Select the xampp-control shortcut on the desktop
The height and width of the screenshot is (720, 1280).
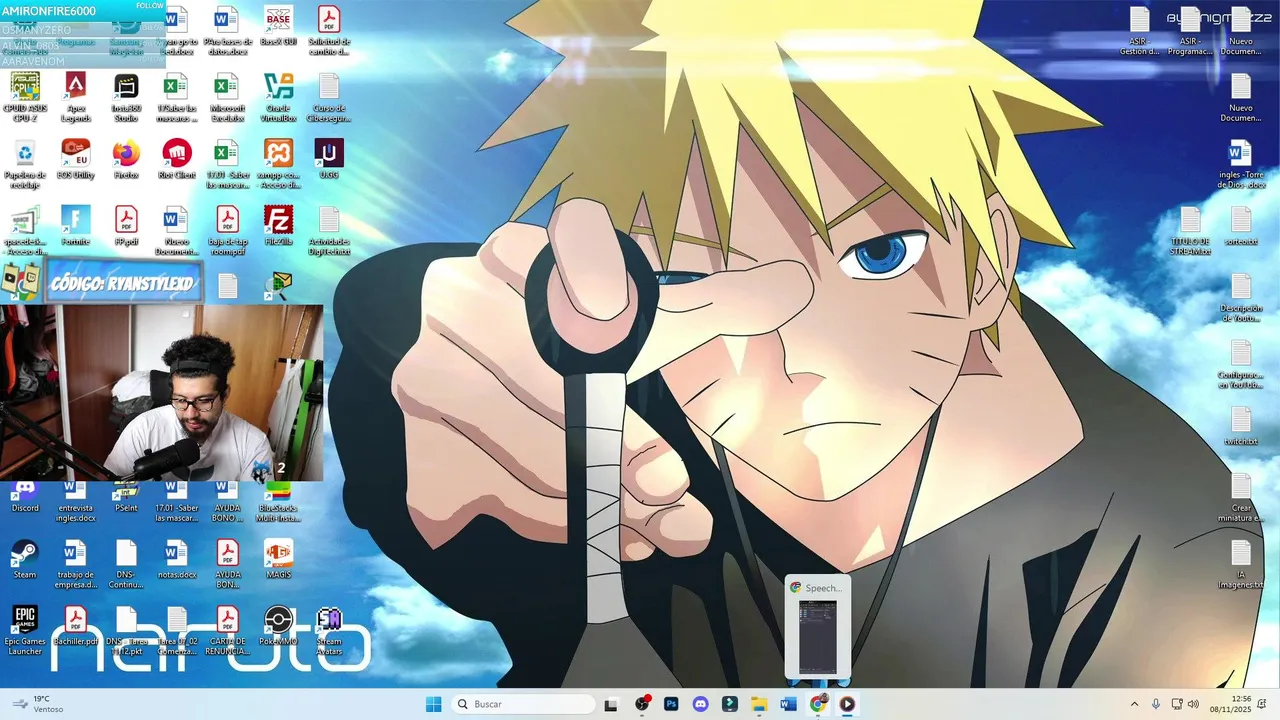pyautogui.click(x=278, y=164)
